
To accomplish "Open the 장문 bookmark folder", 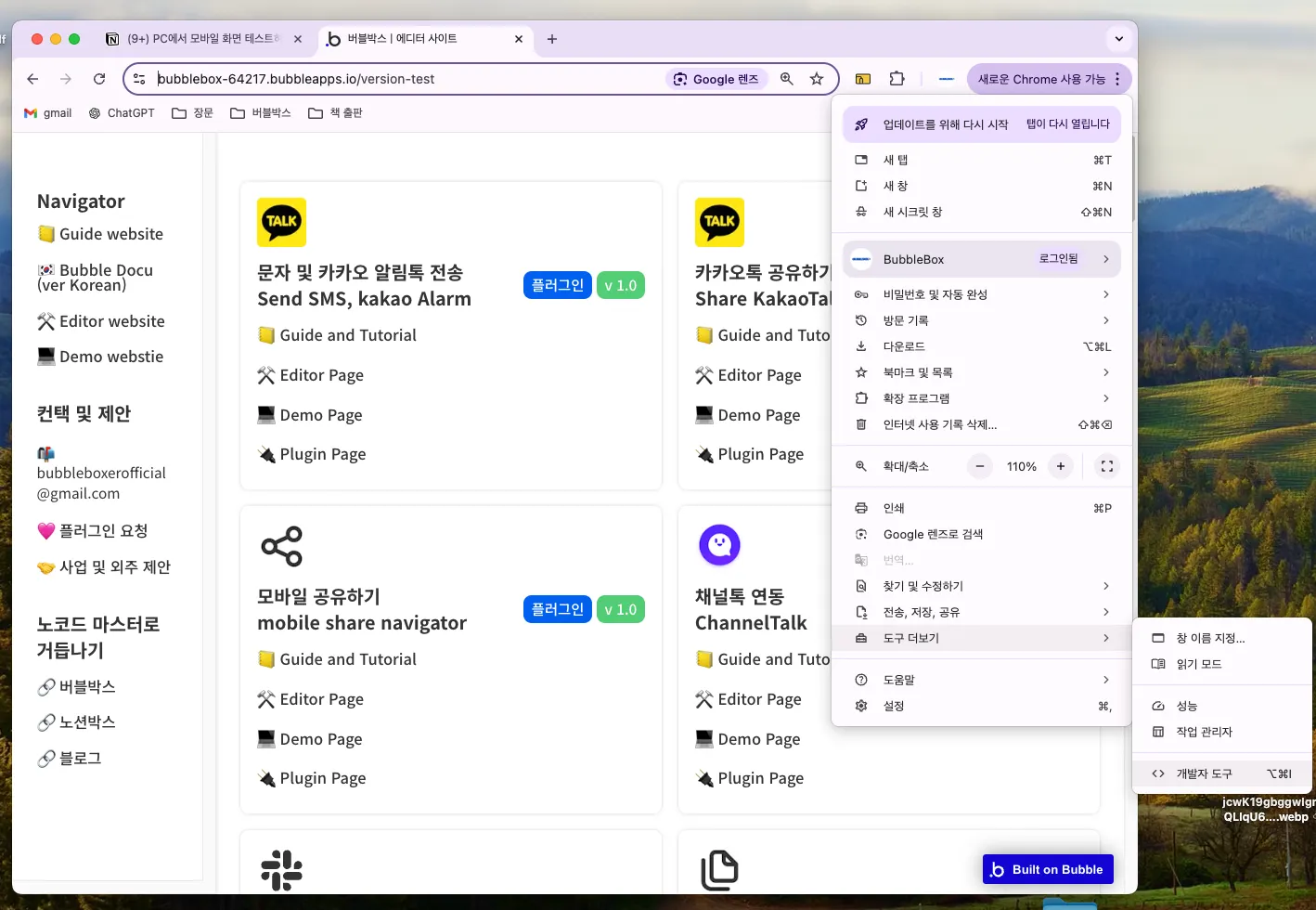I will tap(193, 113).
